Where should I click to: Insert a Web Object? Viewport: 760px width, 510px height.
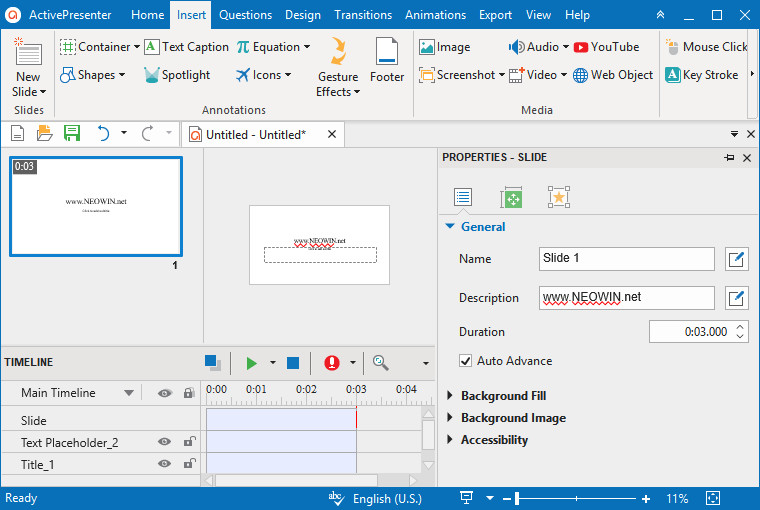[581, 75]
